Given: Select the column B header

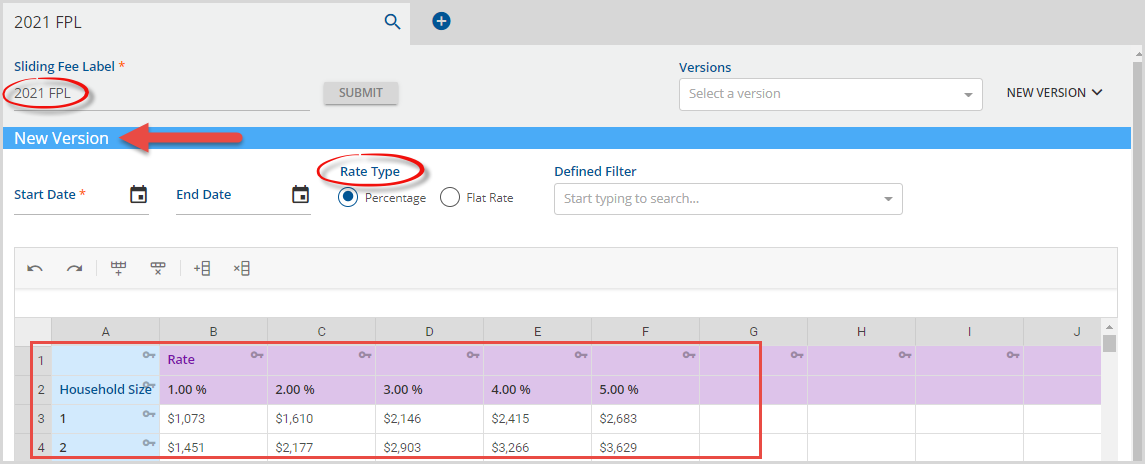Looking at the screenshot, I should pyautogui.click(x=213, y=331).
